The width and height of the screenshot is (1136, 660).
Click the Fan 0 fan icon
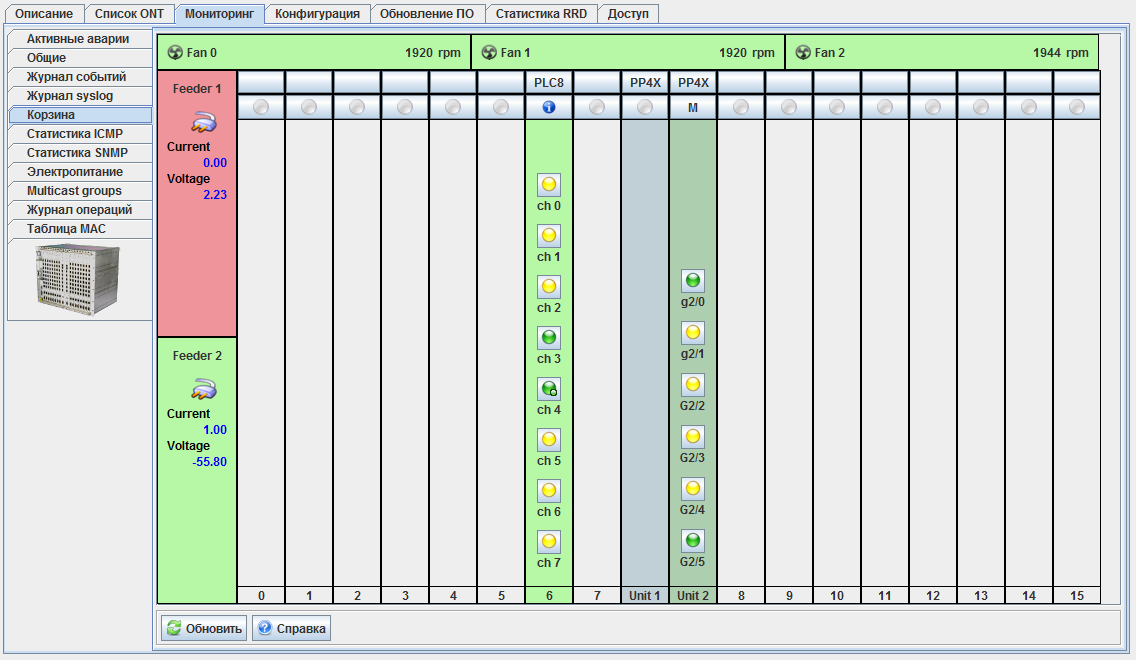pos(175,52)
